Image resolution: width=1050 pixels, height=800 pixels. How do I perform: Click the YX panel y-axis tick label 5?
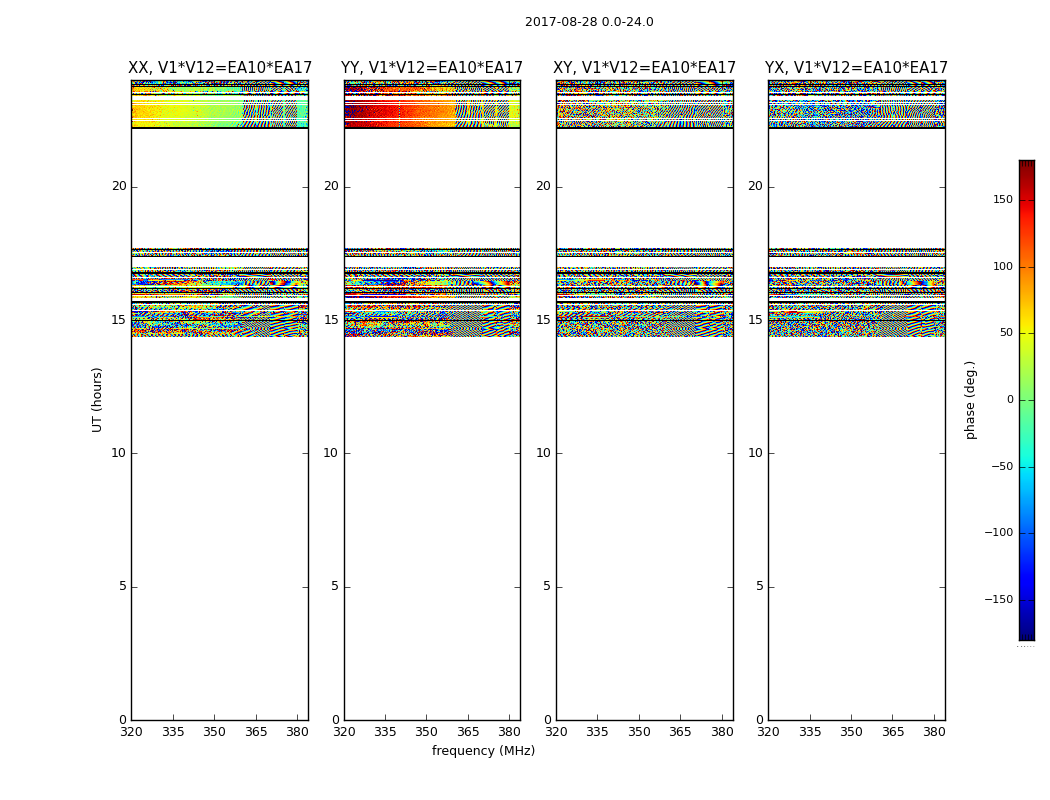pos(760,586)
